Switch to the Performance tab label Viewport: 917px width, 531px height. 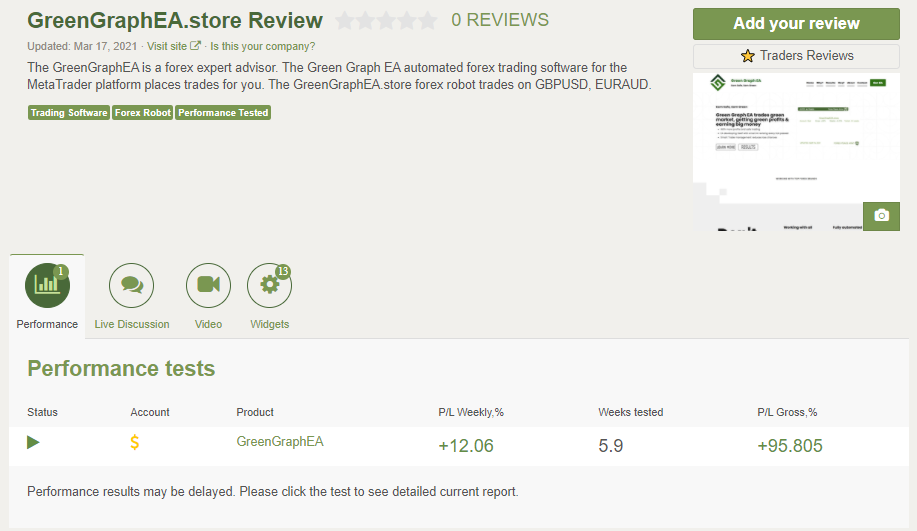pos(47,324)
